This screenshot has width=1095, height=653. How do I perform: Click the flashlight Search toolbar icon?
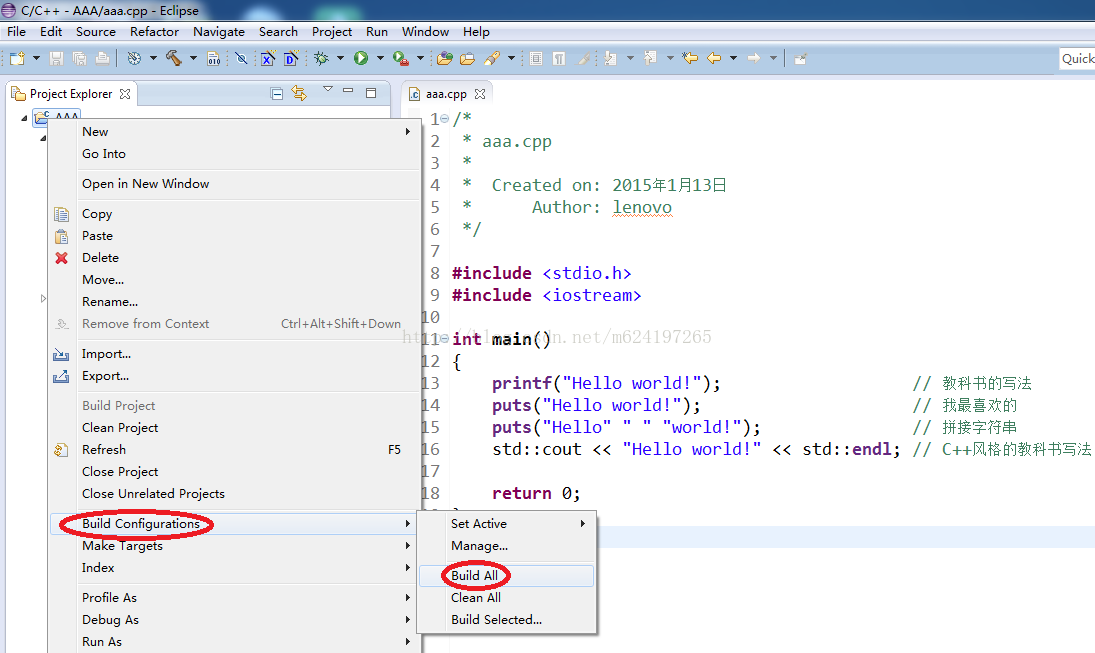(x=492, y=59)
